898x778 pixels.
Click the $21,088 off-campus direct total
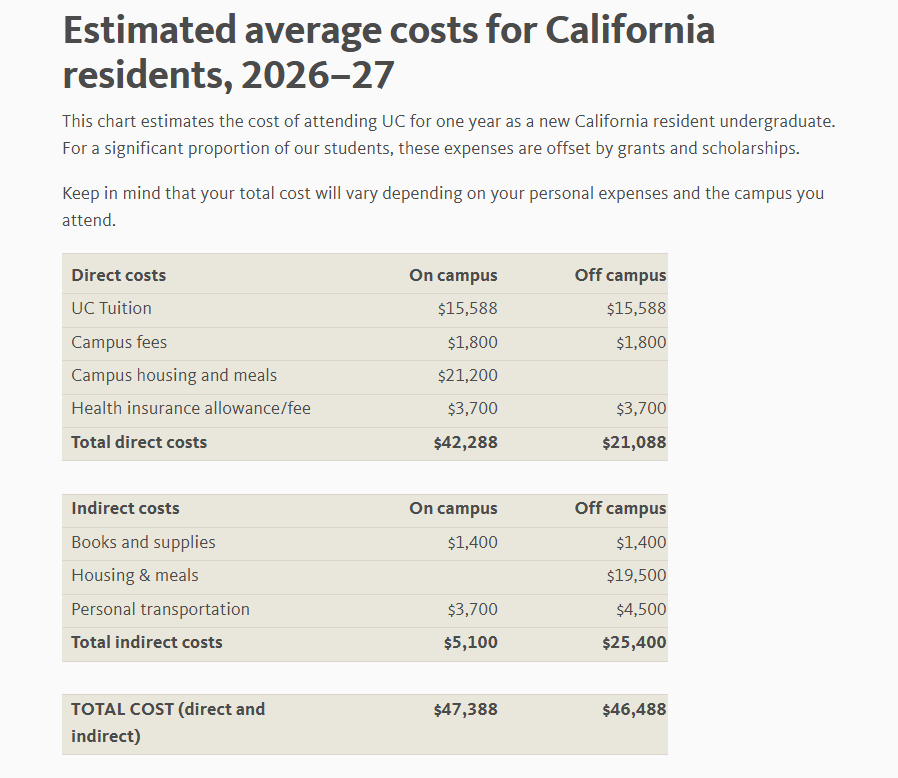634,442
